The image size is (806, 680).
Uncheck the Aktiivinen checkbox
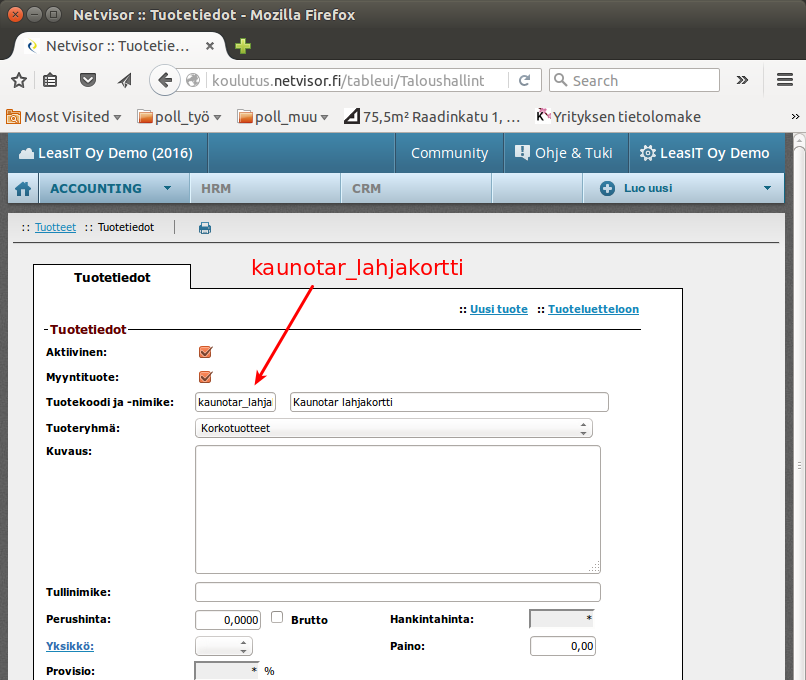click(206, 352)
